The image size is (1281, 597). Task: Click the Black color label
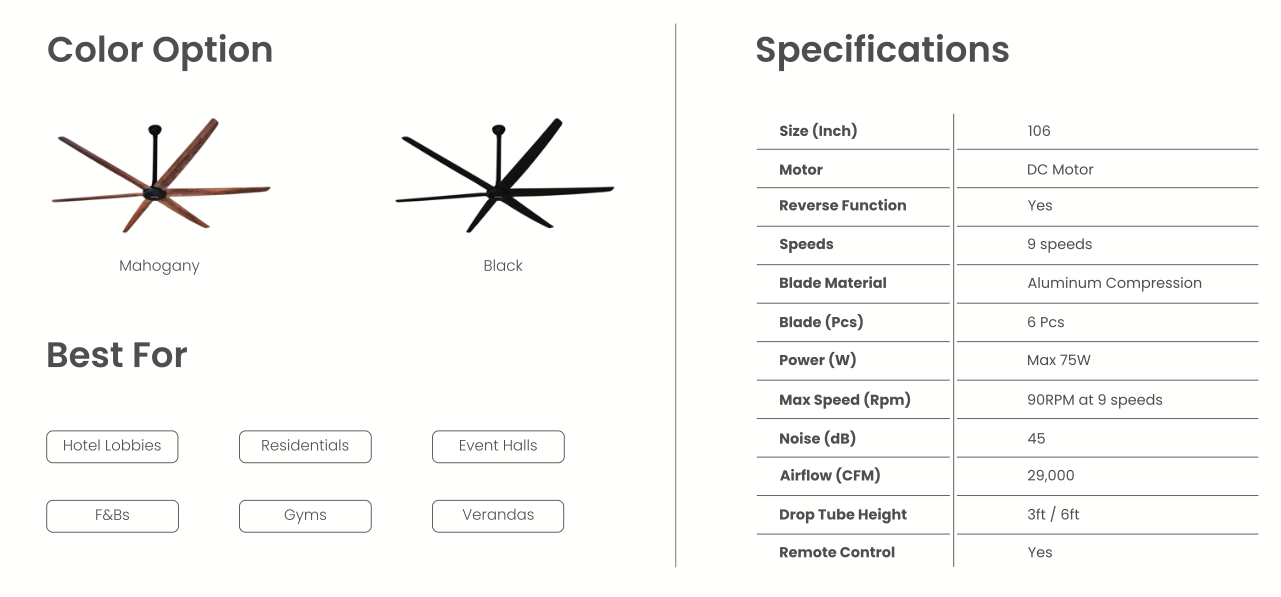(x=503, y=266)
